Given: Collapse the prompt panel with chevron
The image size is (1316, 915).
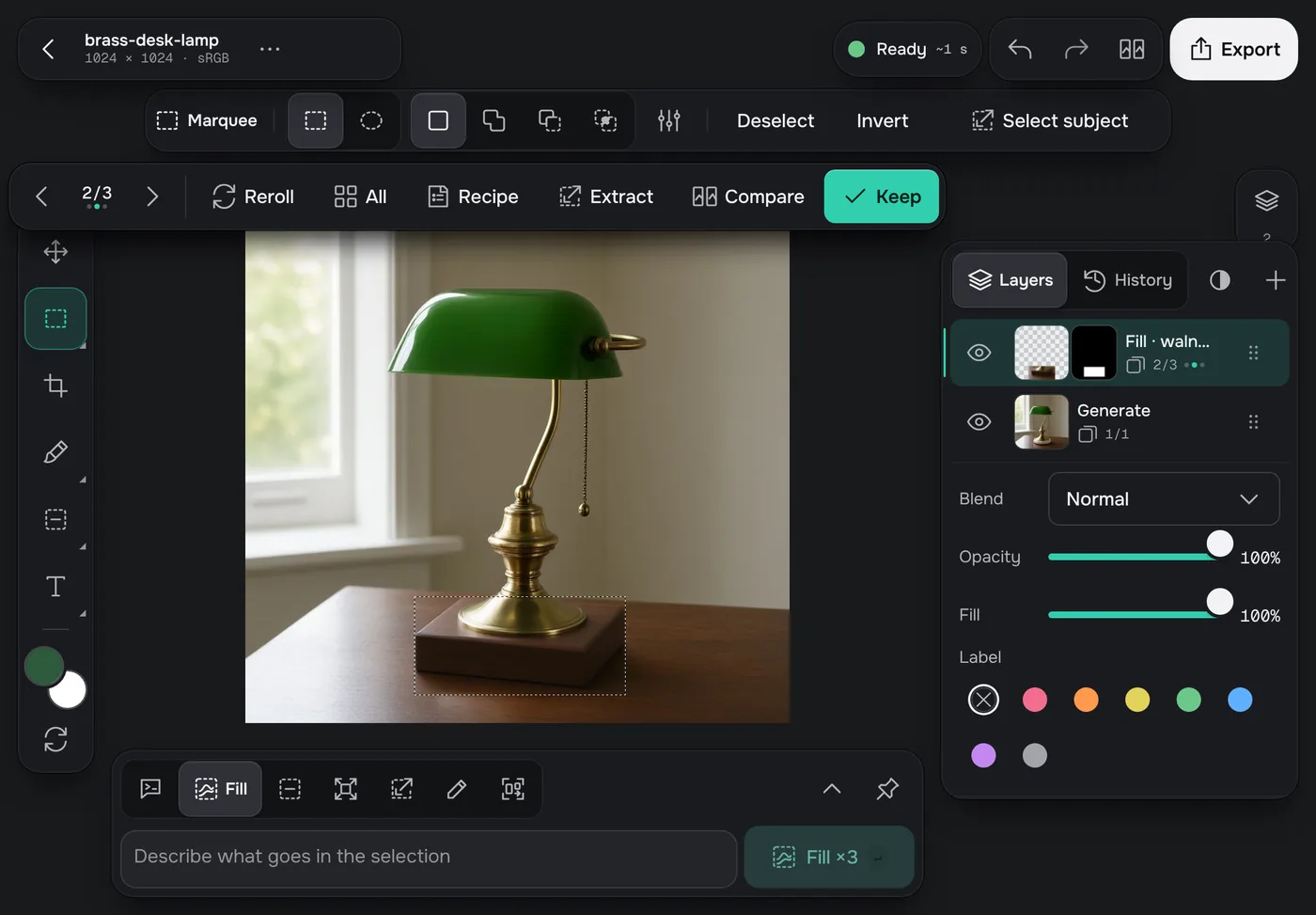Looking at the screenshot, I should [x=832, y=788].
